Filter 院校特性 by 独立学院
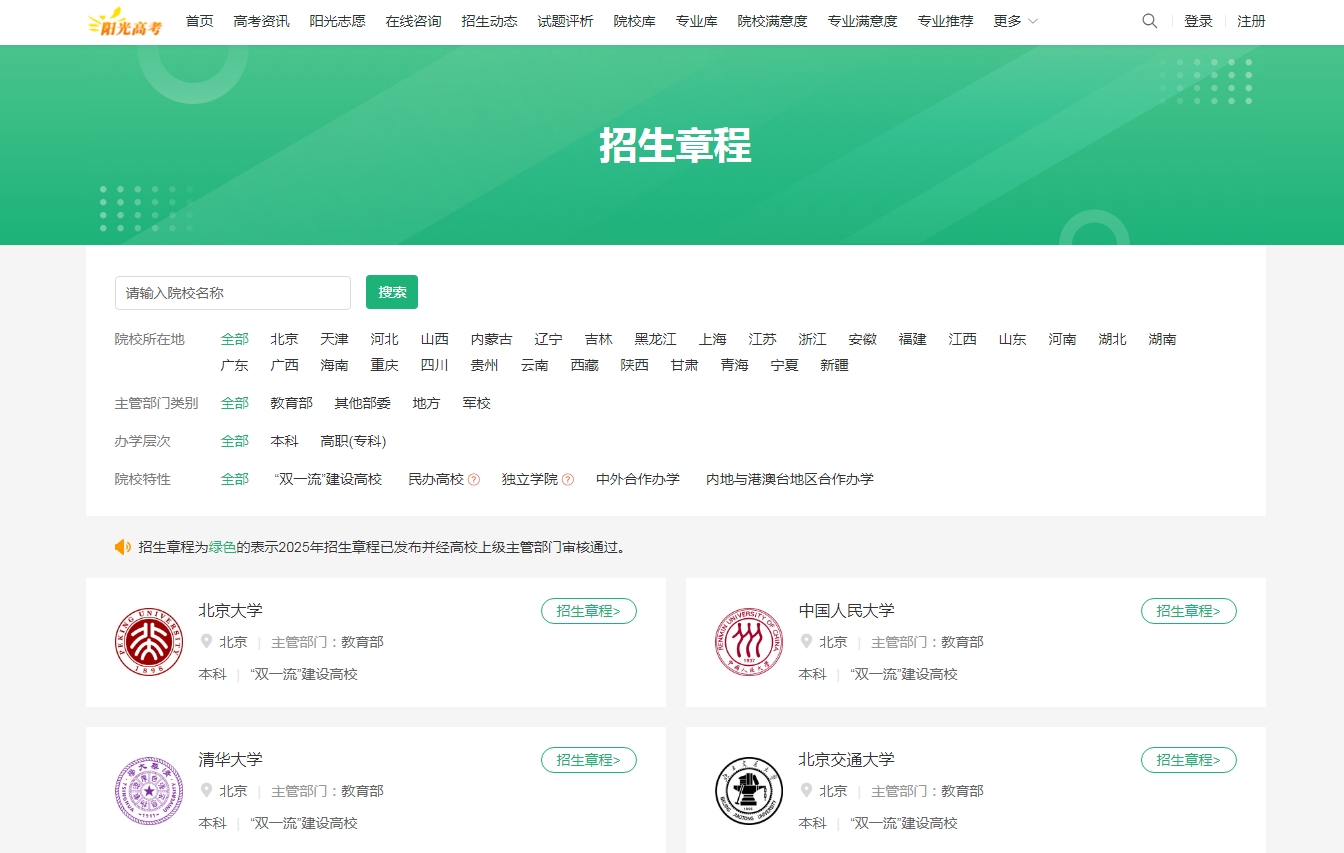Viewport: 1344px width, 853px height. (x=530, y=480)
